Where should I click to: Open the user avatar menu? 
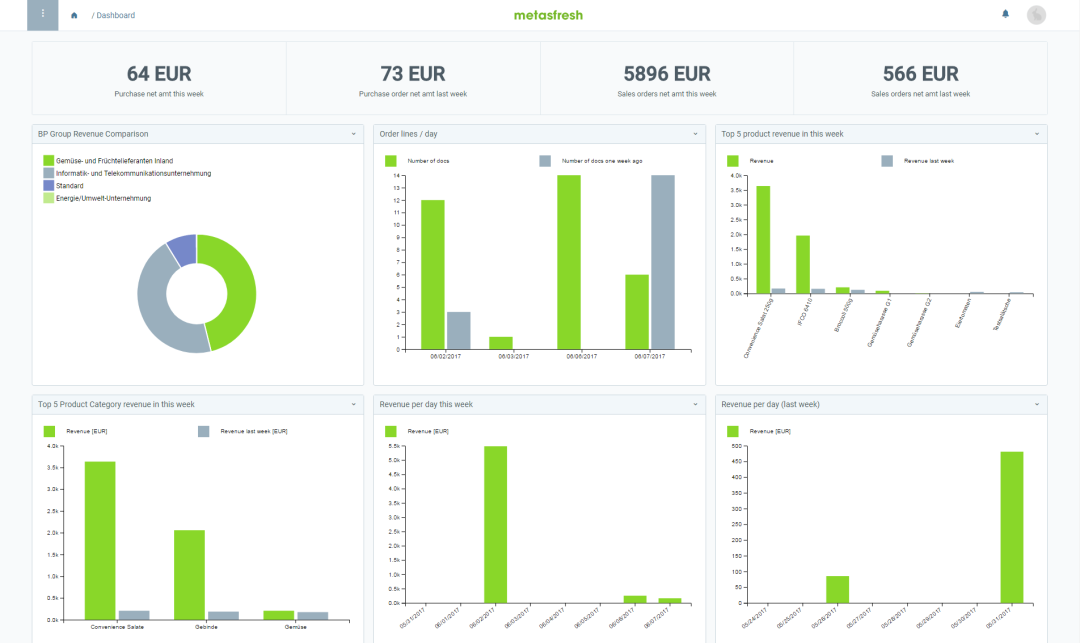[x=1036, y=14]
